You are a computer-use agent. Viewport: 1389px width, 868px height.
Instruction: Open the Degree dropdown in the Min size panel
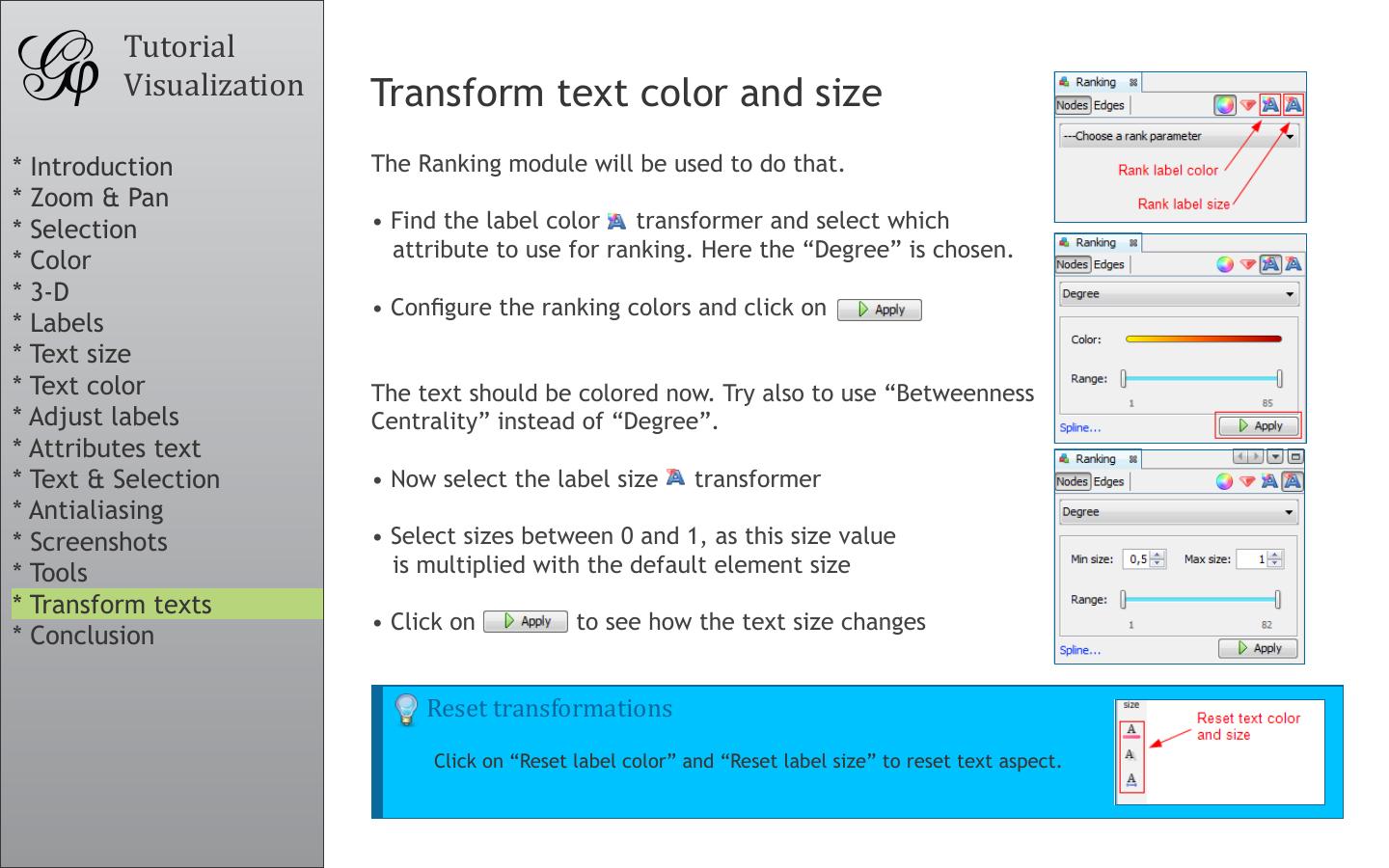[x=1179, y=512]
